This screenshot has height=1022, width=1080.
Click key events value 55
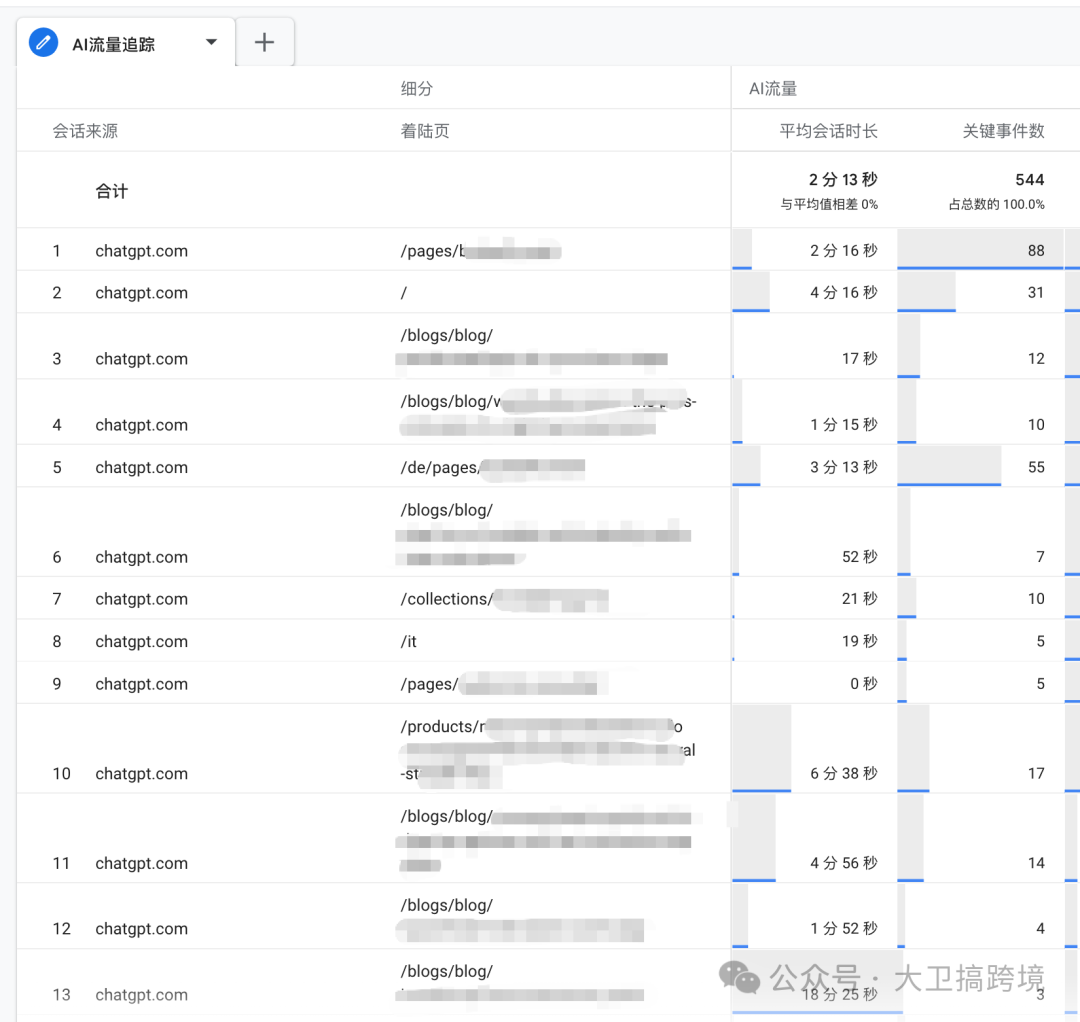coord(1036,468)
